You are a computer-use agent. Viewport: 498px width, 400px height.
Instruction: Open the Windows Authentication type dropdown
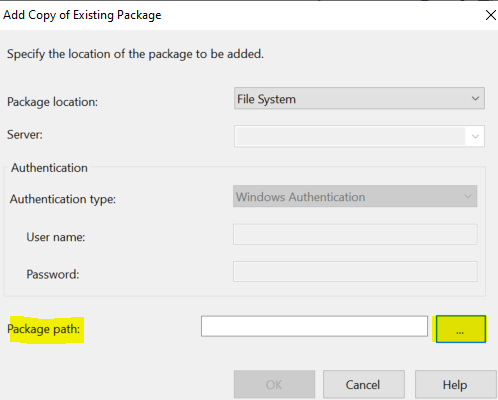pos(355,196)
